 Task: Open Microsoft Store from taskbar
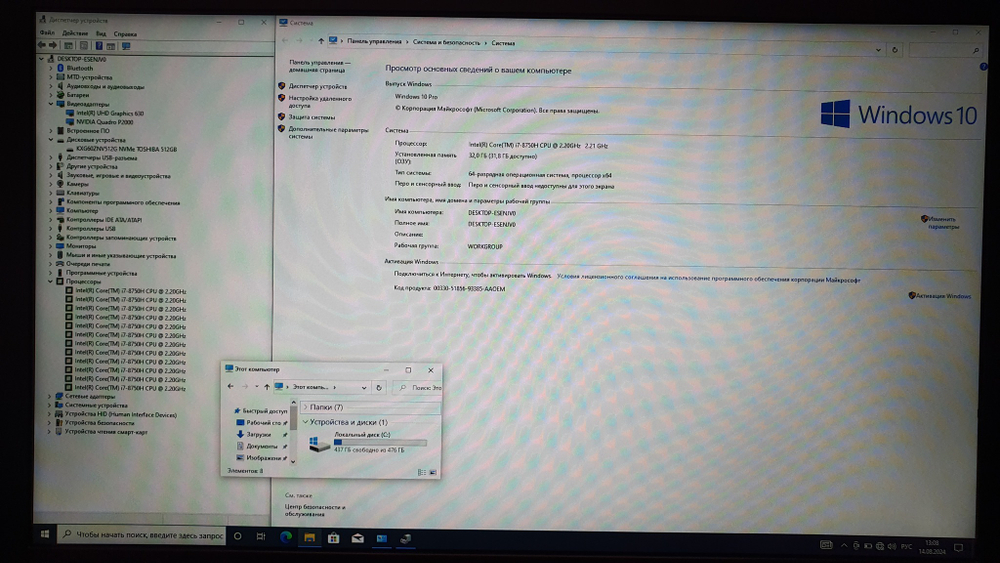tap(334, 538)
